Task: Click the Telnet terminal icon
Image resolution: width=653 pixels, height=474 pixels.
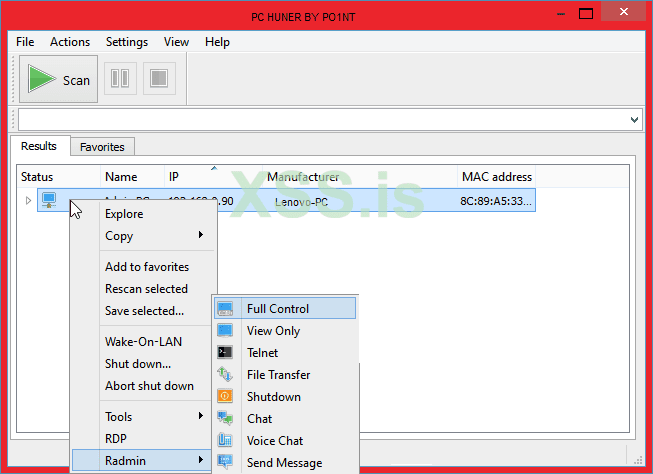Action: (225, 352)
